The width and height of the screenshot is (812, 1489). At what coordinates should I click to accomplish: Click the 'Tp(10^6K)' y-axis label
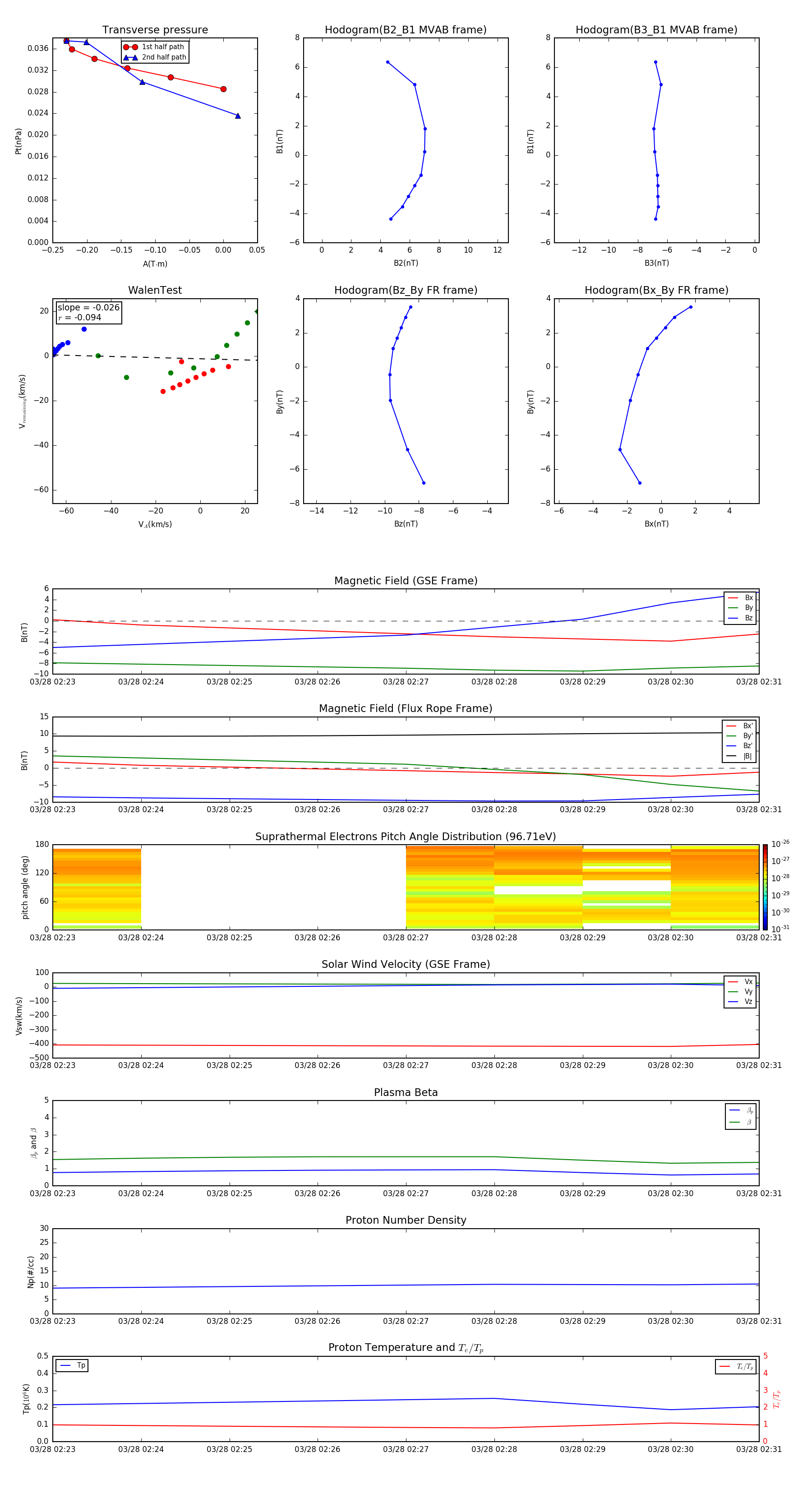coord(26,1399)
